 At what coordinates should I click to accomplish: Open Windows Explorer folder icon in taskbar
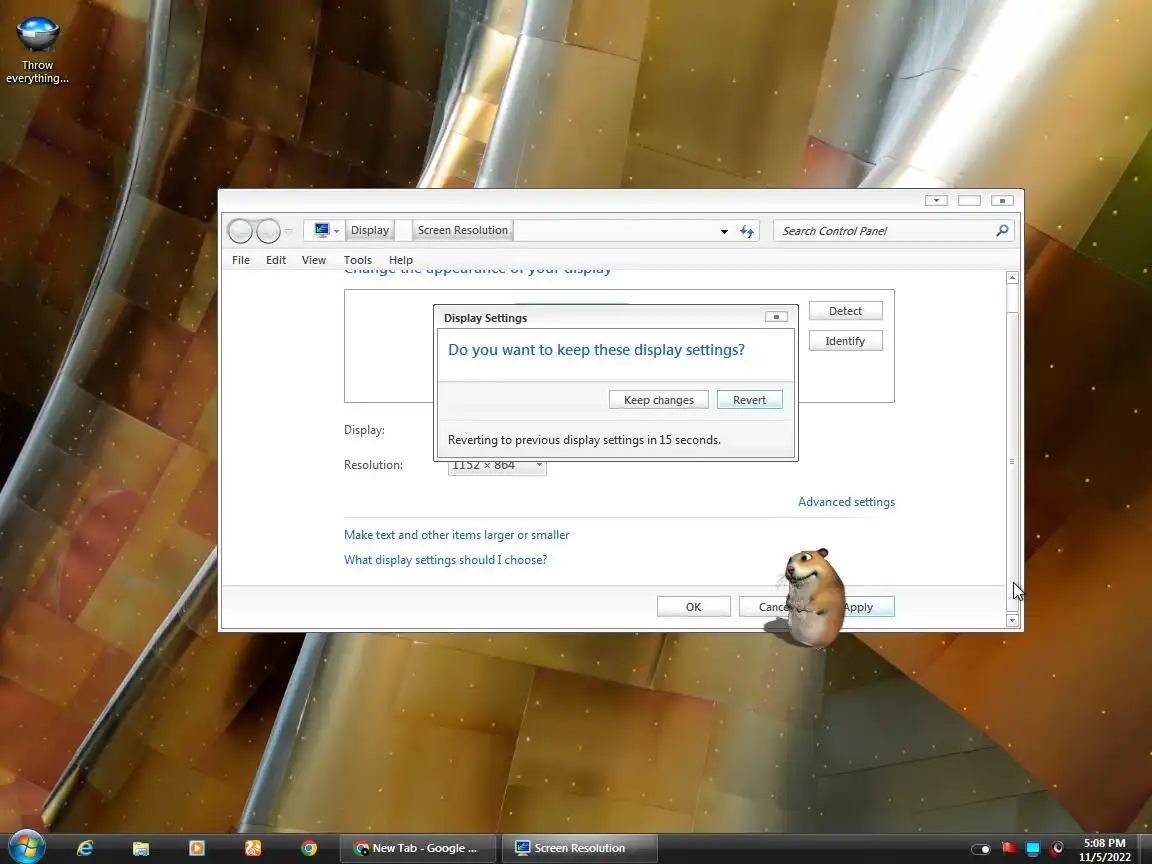pyautogui.click(x=141, y=848)
